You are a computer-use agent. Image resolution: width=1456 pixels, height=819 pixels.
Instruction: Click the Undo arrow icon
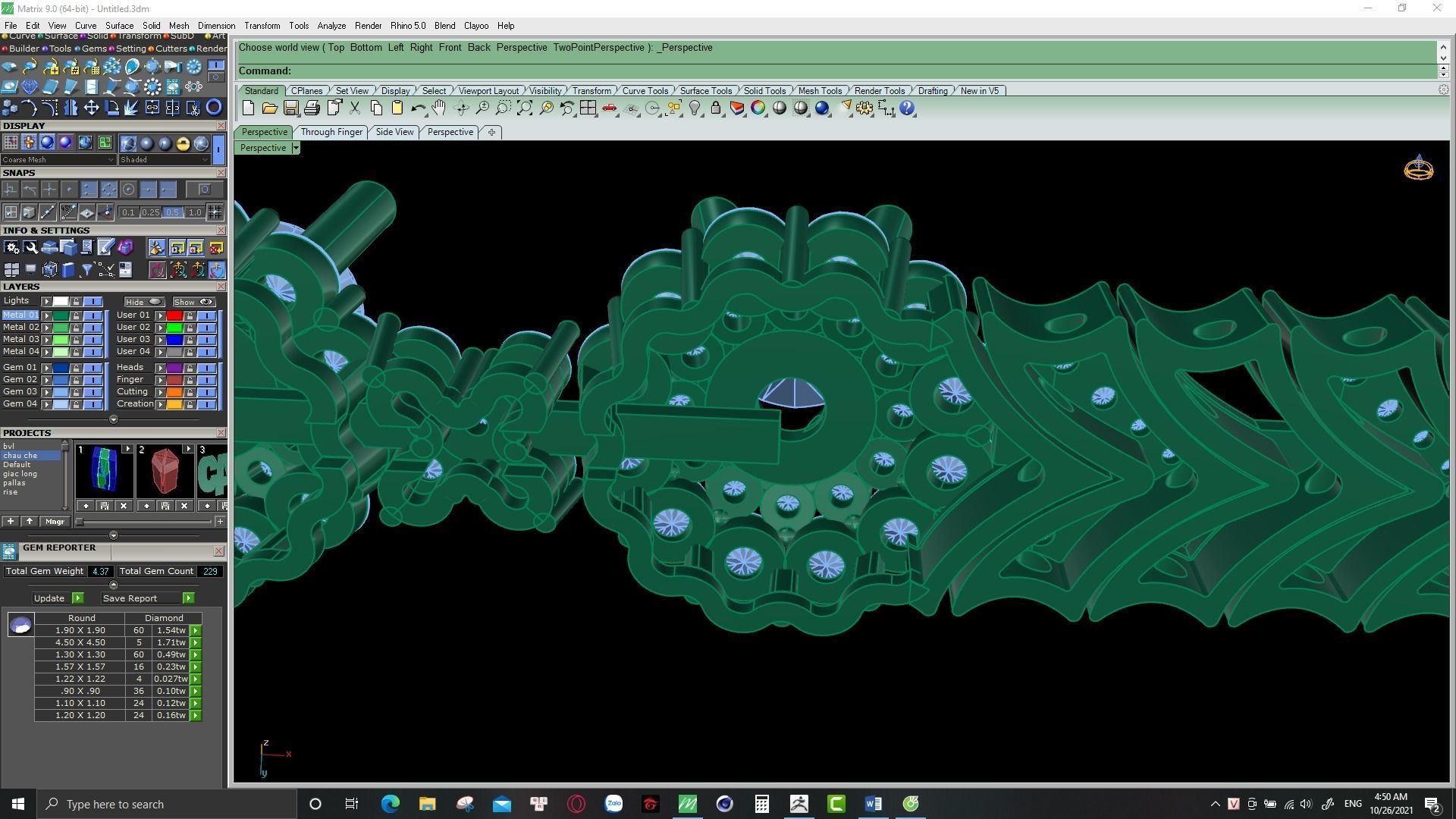click(418, 108)
